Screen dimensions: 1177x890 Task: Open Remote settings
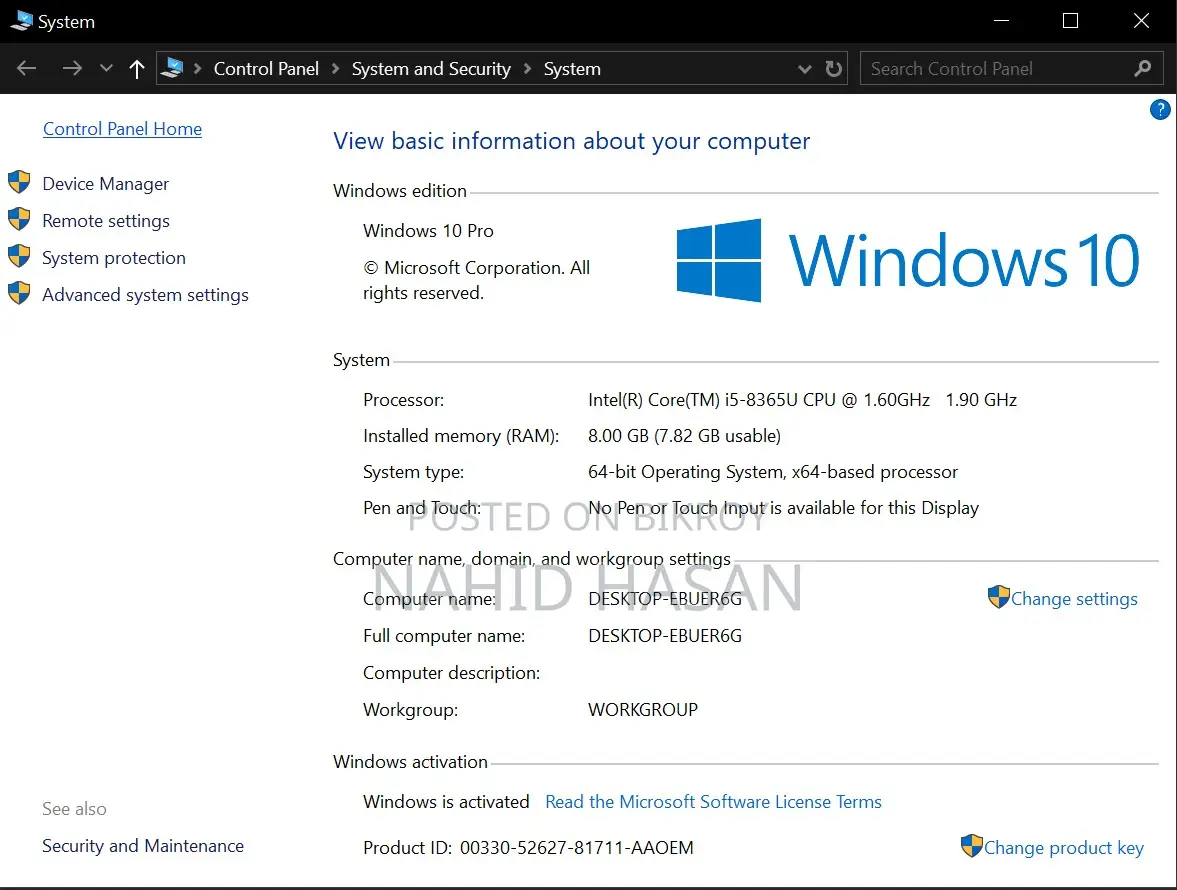tap(106, 221)
